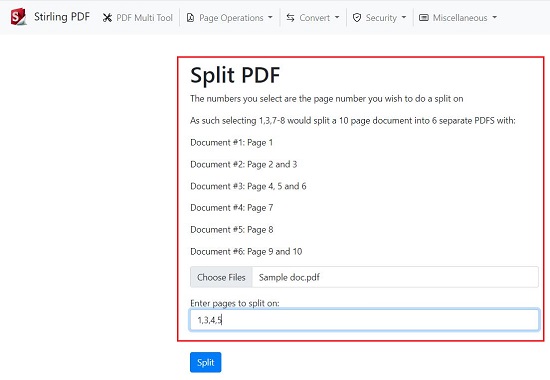Viewport: 550px width, 380px height.
Task: Open the Security menu
Action: pos(380,18)
